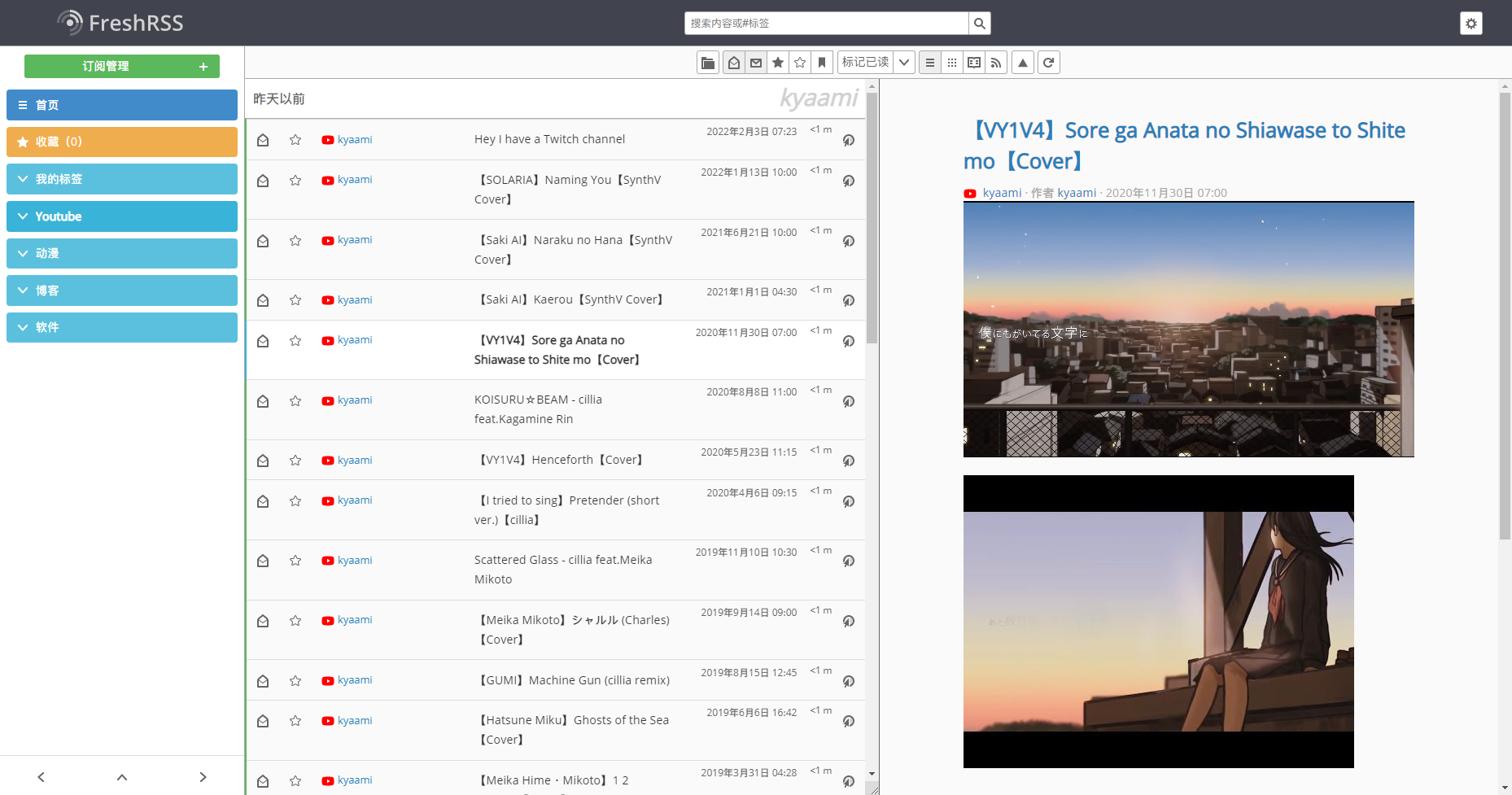This screenshot has width=1512, height=795.
Task: Click the folder icon in toolbar
Action: coord(708,63)
